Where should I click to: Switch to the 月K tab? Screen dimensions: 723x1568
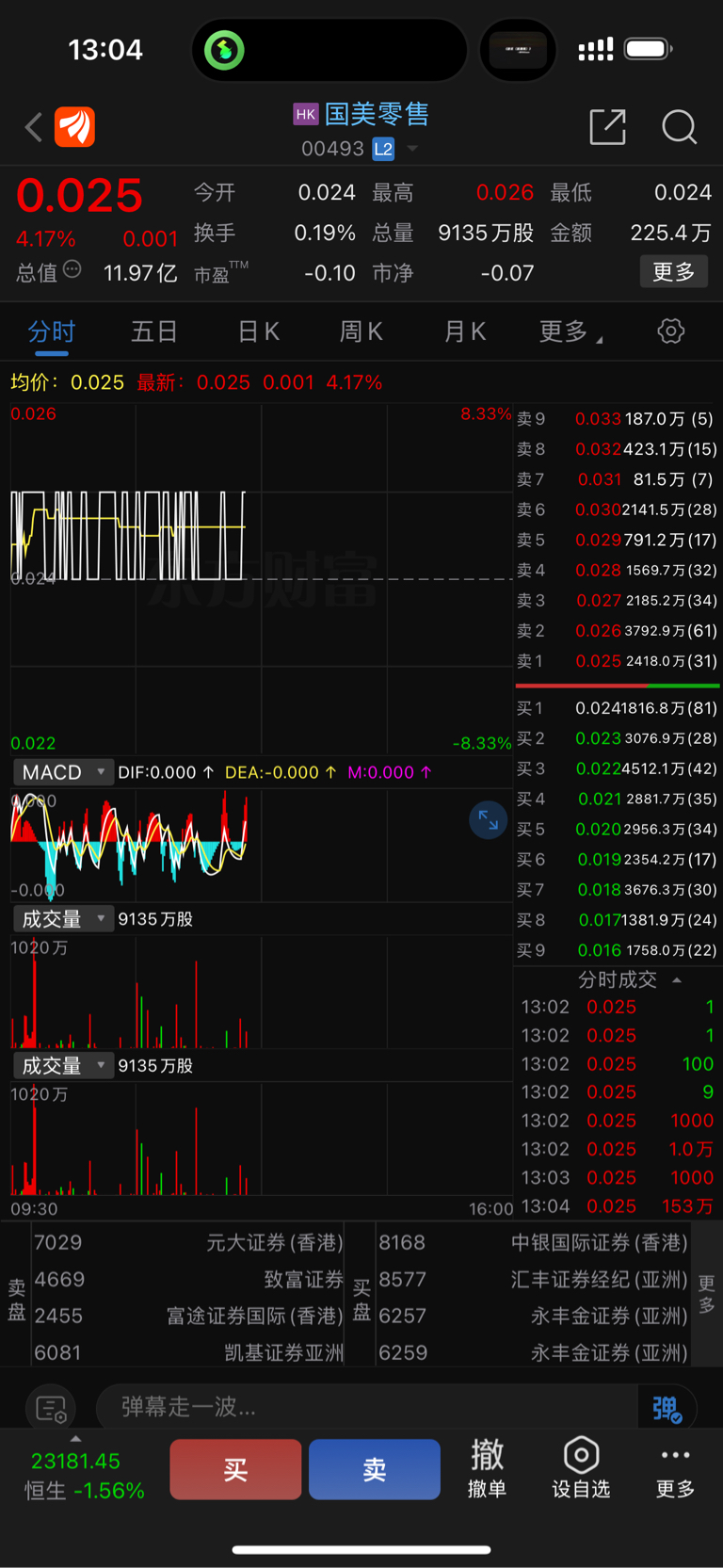464,331
